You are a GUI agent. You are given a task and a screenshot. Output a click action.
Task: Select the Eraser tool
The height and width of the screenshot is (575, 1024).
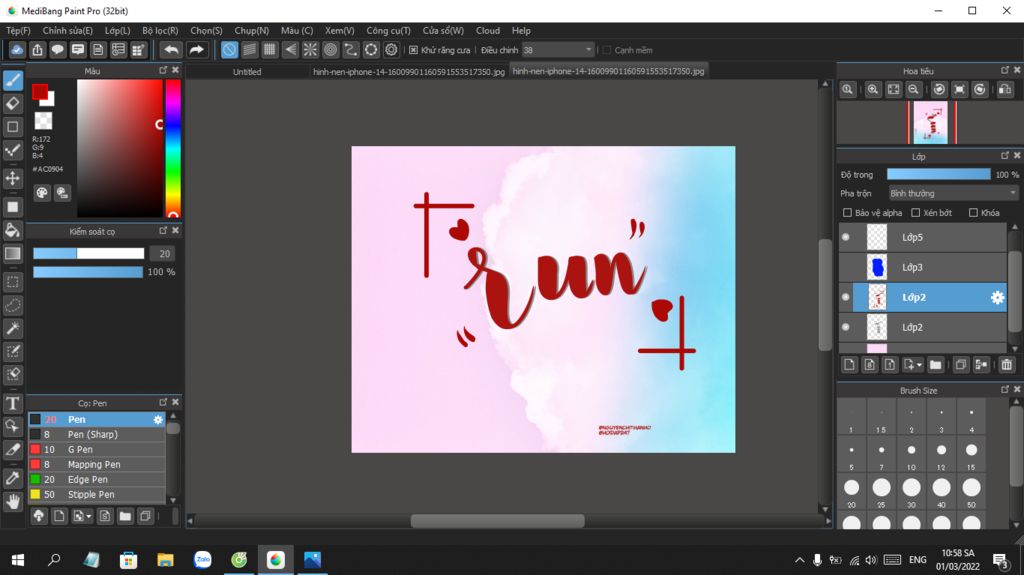click(x=12, y=103)
